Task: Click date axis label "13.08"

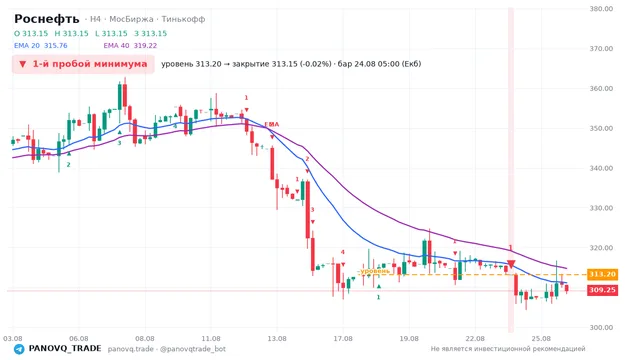Action: coord(277,339)
